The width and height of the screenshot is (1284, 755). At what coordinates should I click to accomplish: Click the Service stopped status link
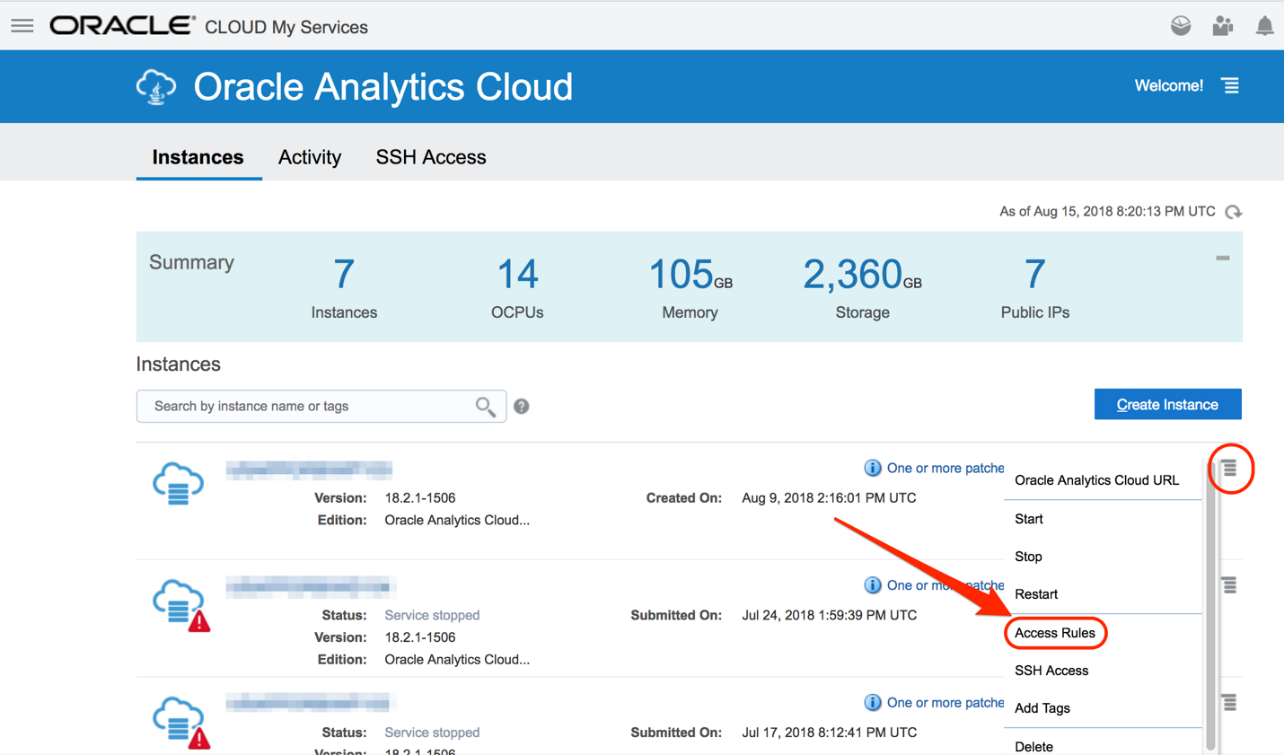(432, 615)
